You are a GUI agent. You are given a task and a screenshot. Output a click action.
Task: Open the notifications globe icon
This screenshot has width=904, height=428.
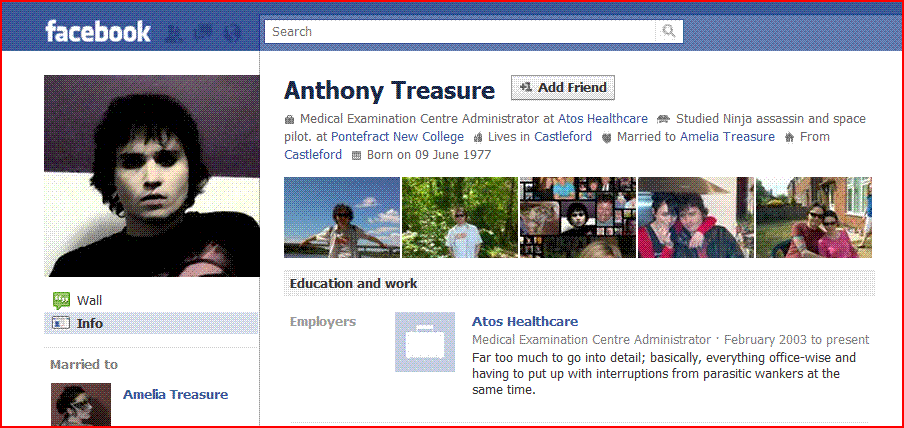[x=232, y=33]
